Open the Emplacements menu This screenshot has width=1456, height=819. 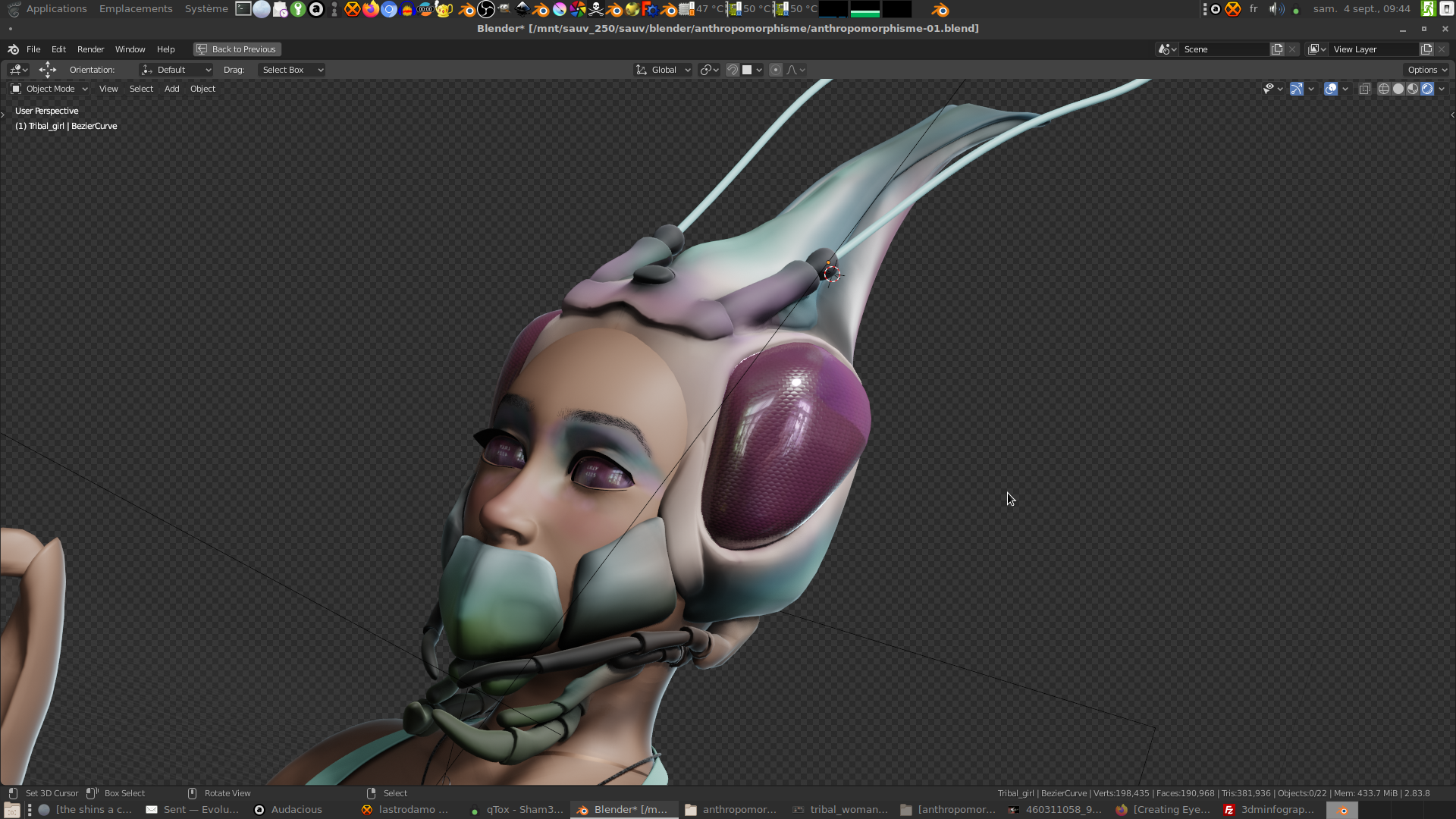pyautogui.click(x=136, y=9)
